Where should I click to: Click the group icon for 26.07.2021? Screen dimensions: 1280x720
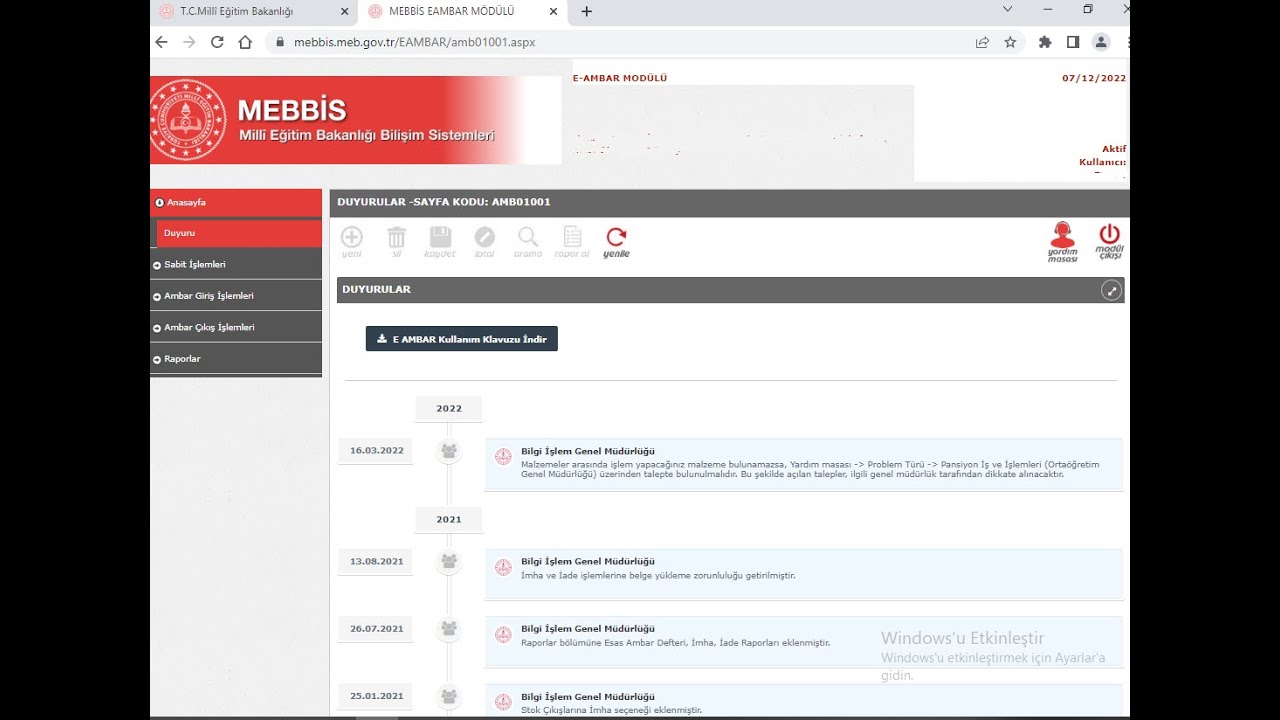click(449, 629)
